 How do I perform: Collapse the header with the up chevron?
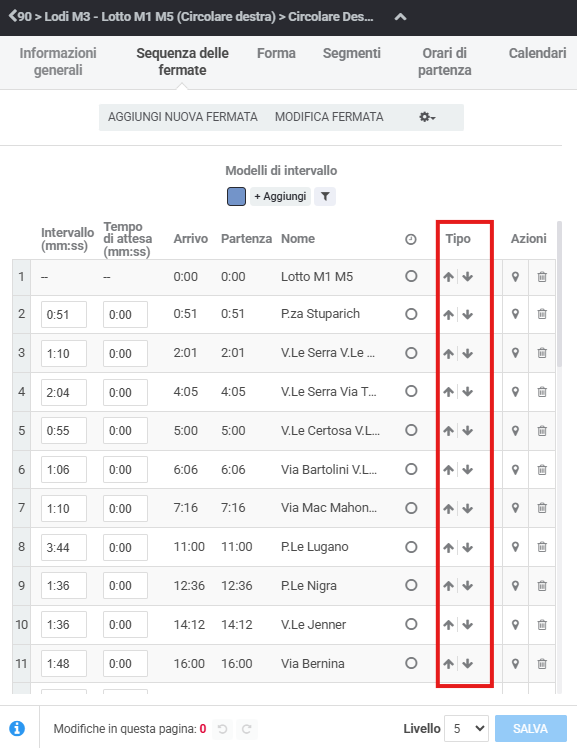click(401, 17)
